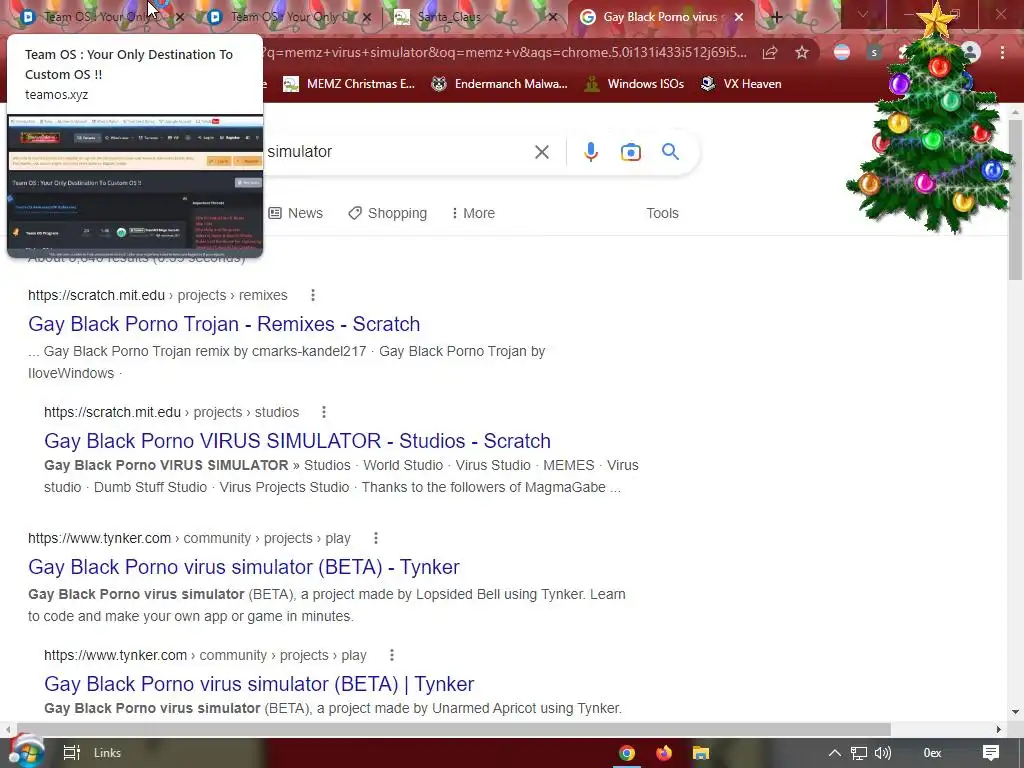Open VX Heaven bookmark

(x=741, y=84)
